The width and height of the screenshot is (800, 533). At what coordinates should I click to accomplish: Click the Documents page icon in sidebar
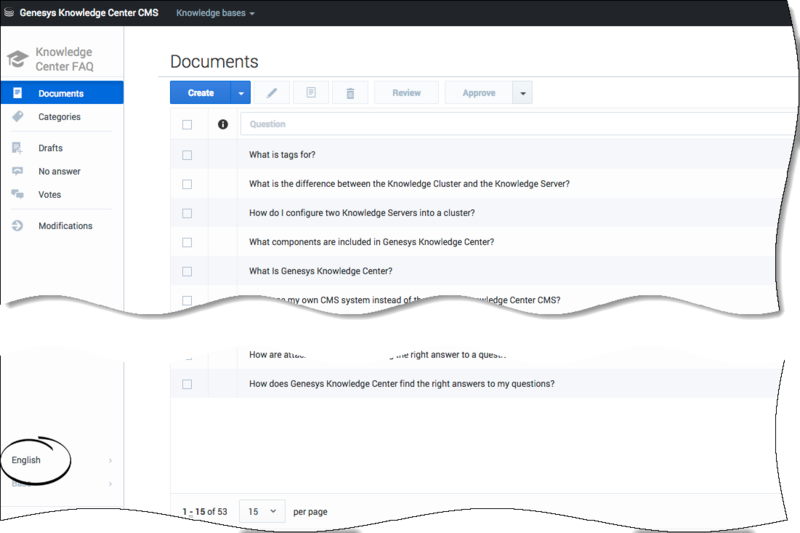click(17, 93)
